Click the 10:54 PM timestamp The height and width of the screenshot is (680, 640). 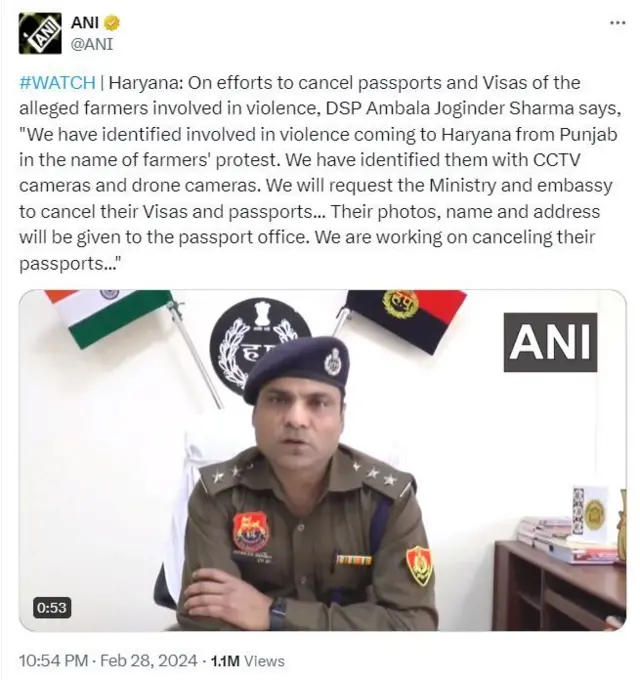(x=54, y=661)
